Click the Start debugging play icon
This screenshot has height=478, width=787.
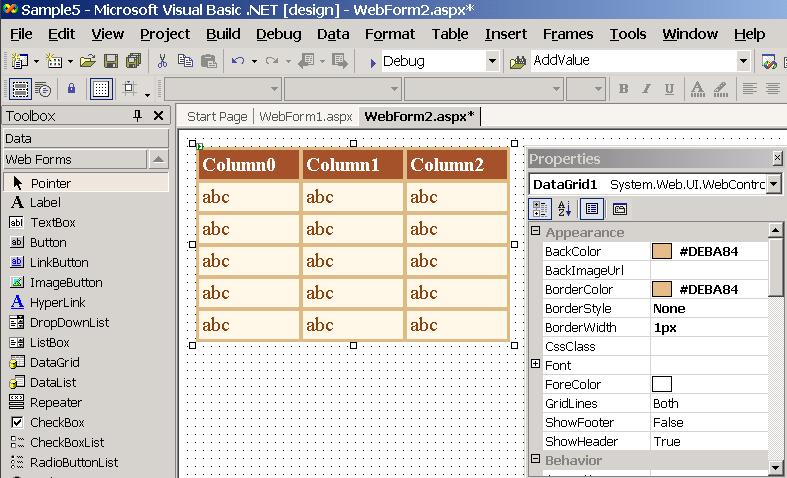click(x=372, y=63)
